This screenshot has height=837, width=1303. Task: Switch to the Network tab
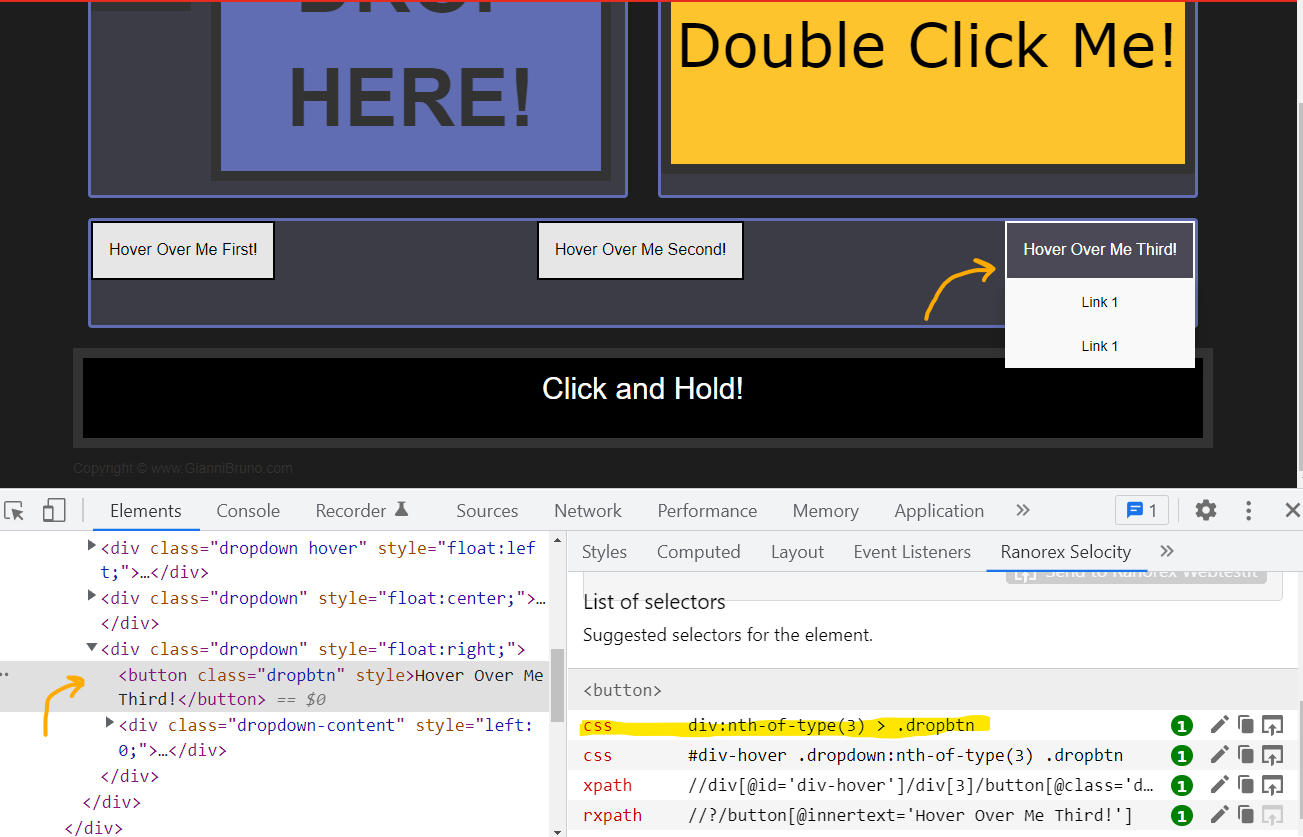(588, 511)
